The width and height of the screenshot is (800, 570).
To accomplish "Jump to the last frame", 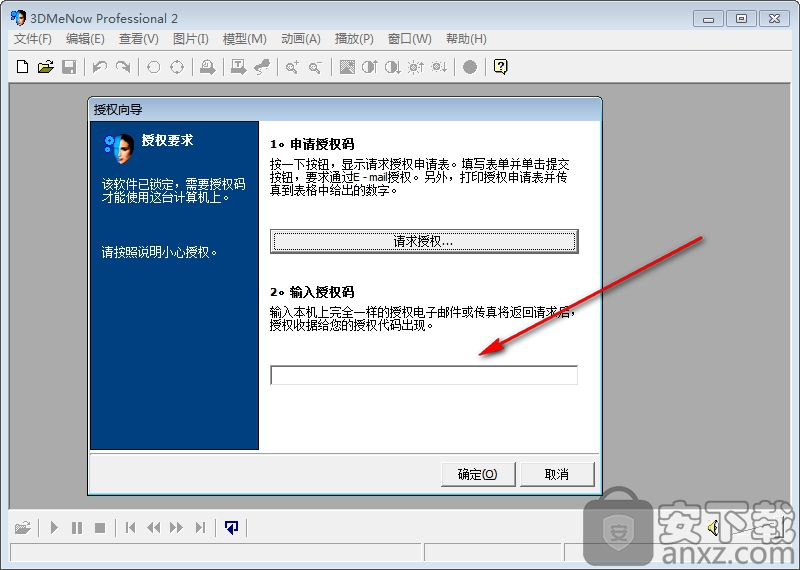I will [x=200, y=527].
